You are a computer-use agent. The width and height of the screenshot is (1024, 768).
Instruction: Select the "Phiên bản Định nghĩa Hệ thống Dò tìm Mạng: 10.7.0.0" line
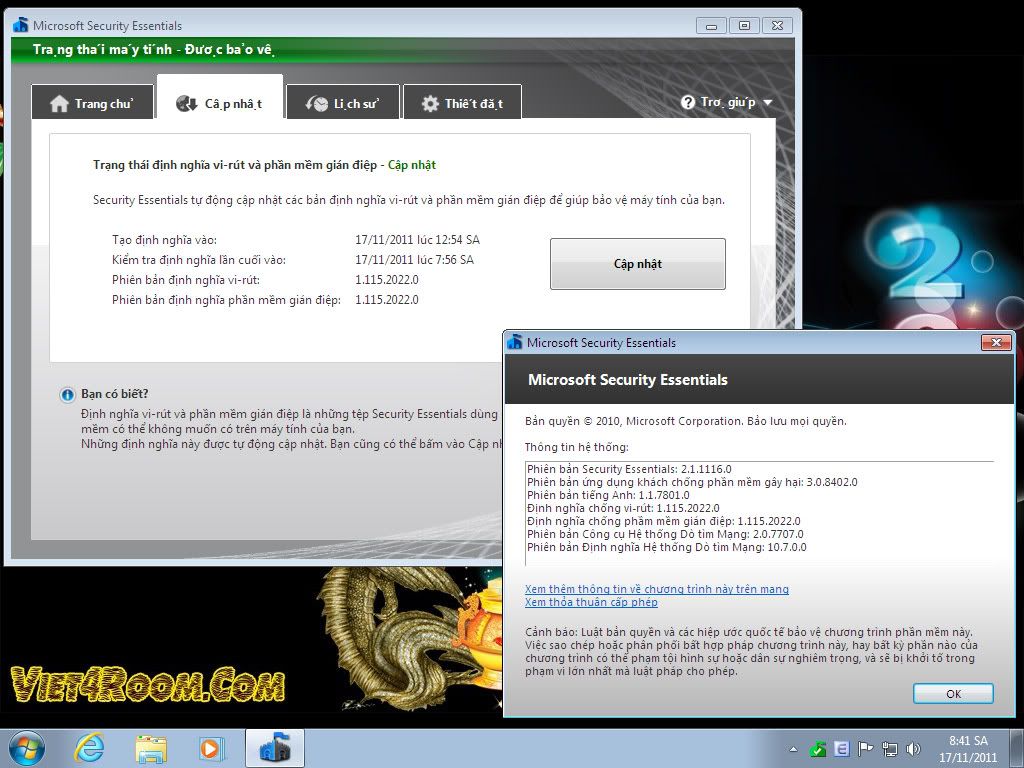(x=667, y=547)
